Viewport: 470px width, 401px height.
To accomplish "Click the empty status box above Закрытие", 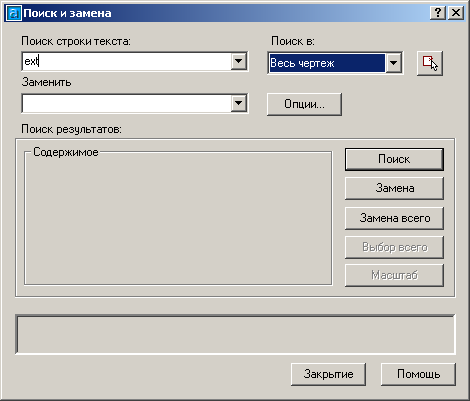I will coord(235,334).
